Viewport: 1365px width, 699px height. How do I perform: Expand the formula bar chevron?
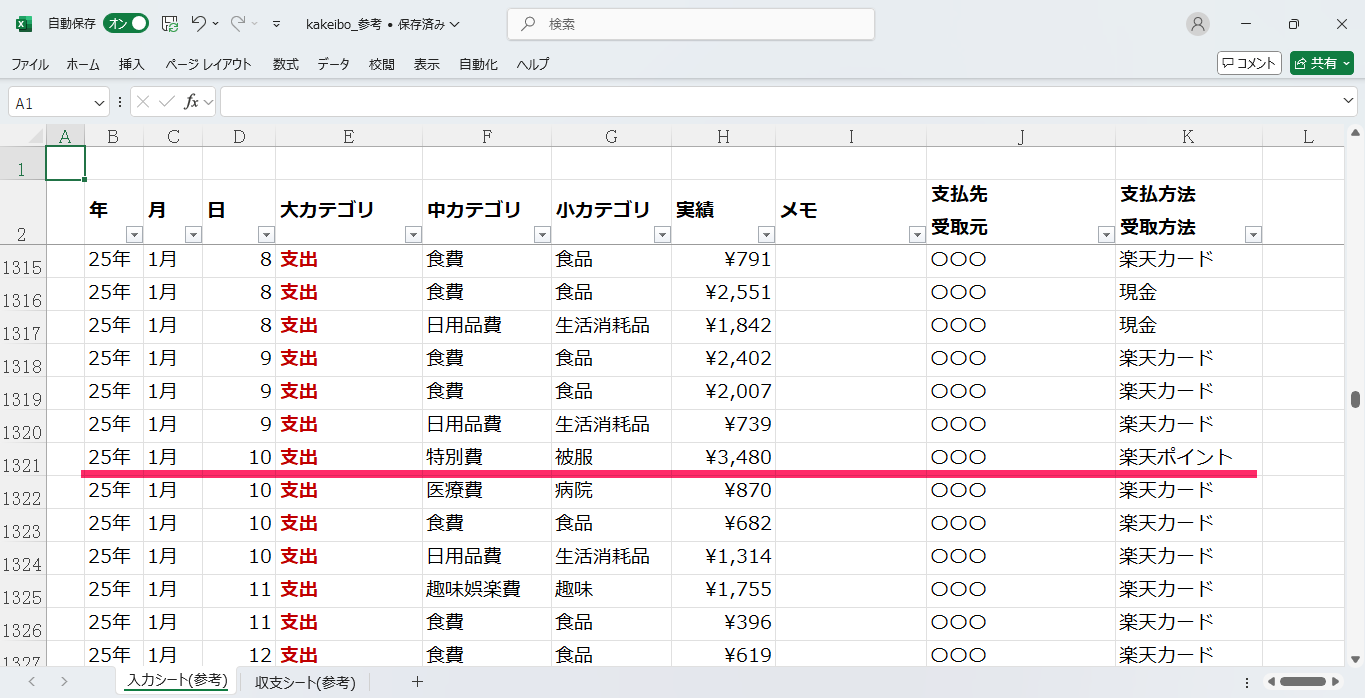[1348, 102]
